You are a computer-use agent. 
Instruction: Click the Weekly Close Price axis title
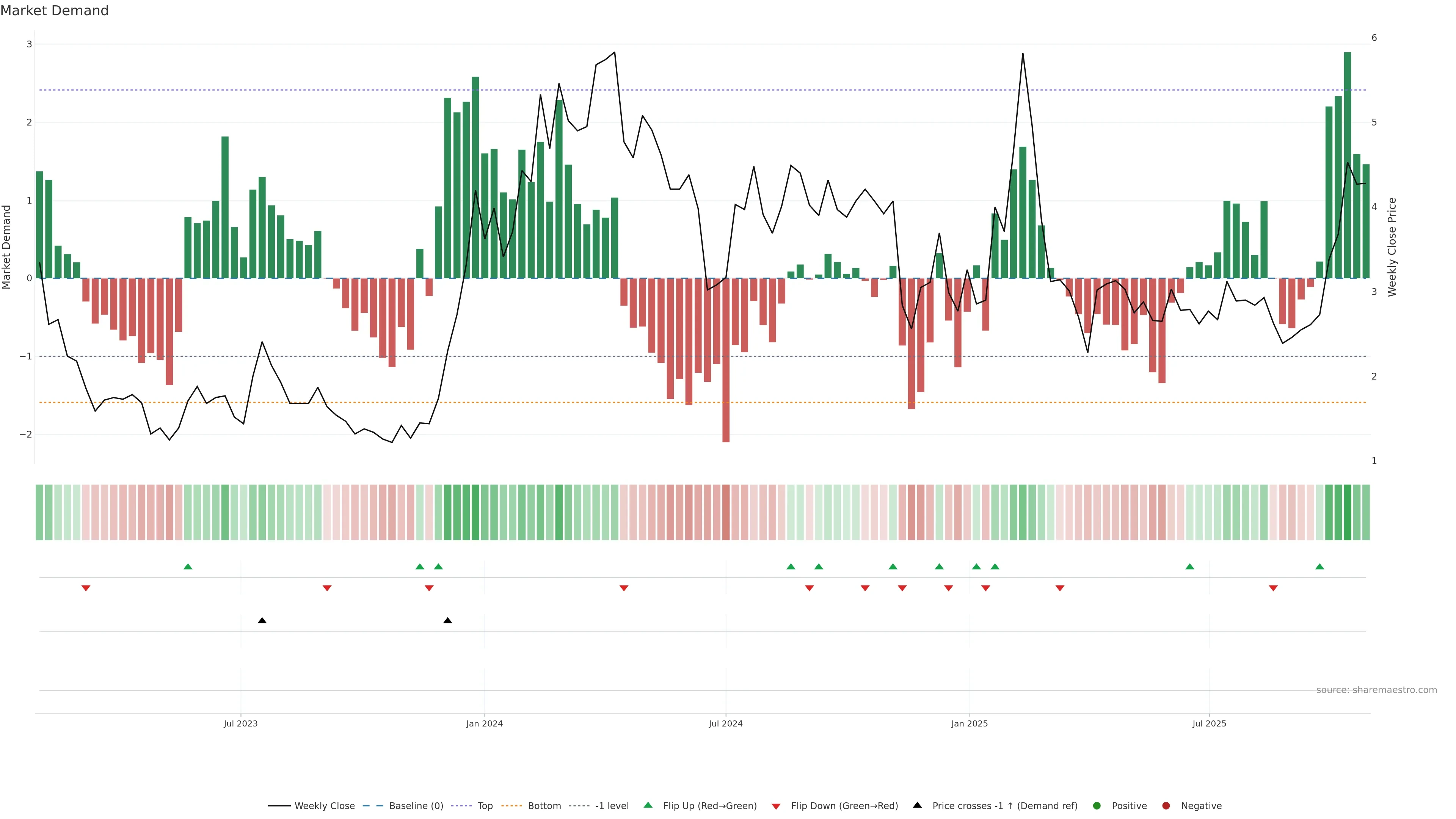click(x=1392, y=247)
